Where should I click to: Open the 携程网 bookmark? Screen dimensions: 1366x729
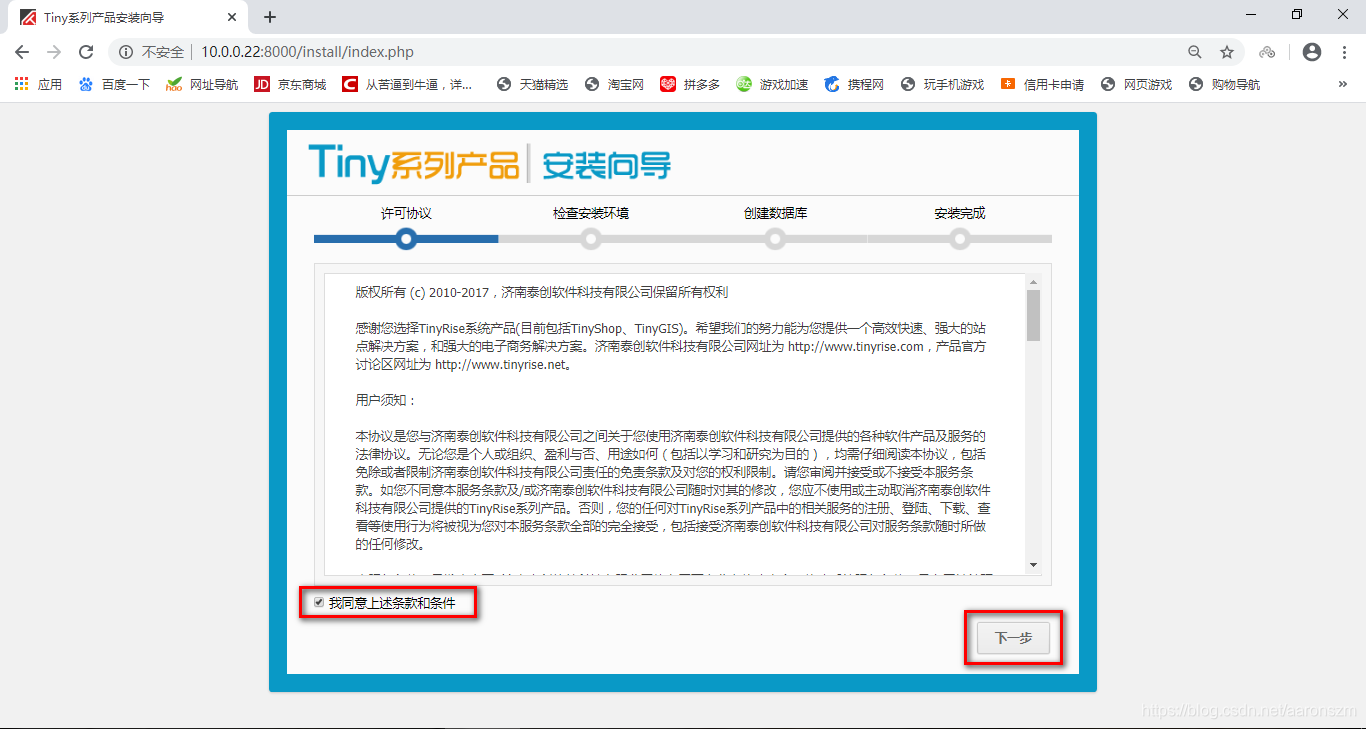[x=854, y=85]
